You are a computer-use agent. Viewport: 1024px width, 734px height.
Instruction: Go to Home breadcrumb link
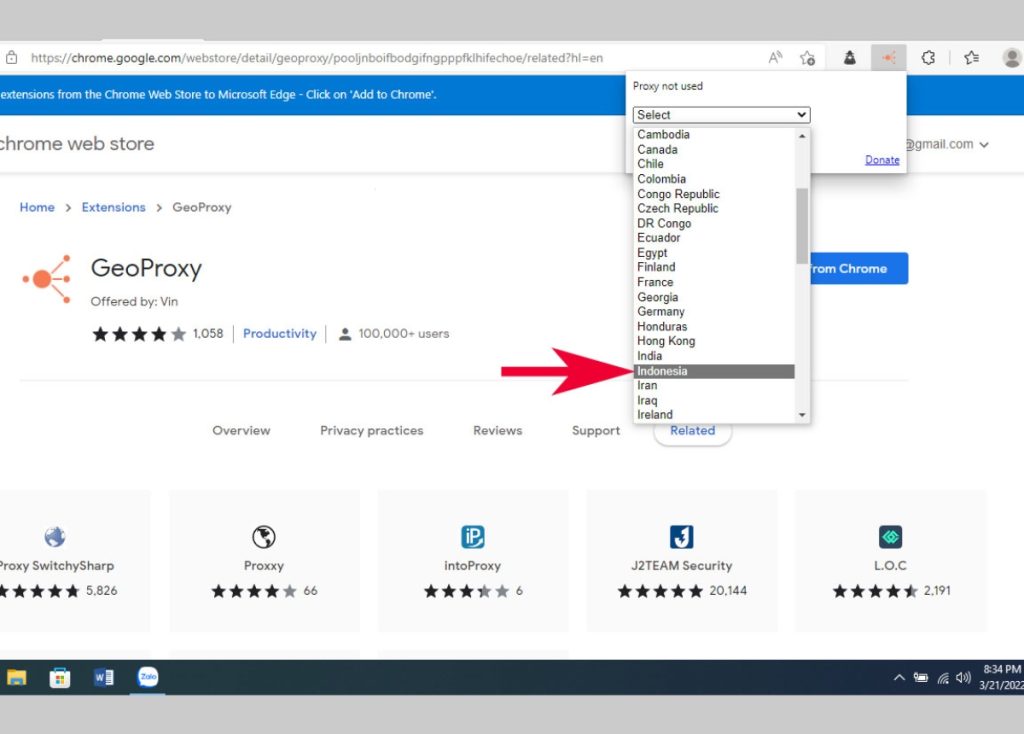click(37, 207)
